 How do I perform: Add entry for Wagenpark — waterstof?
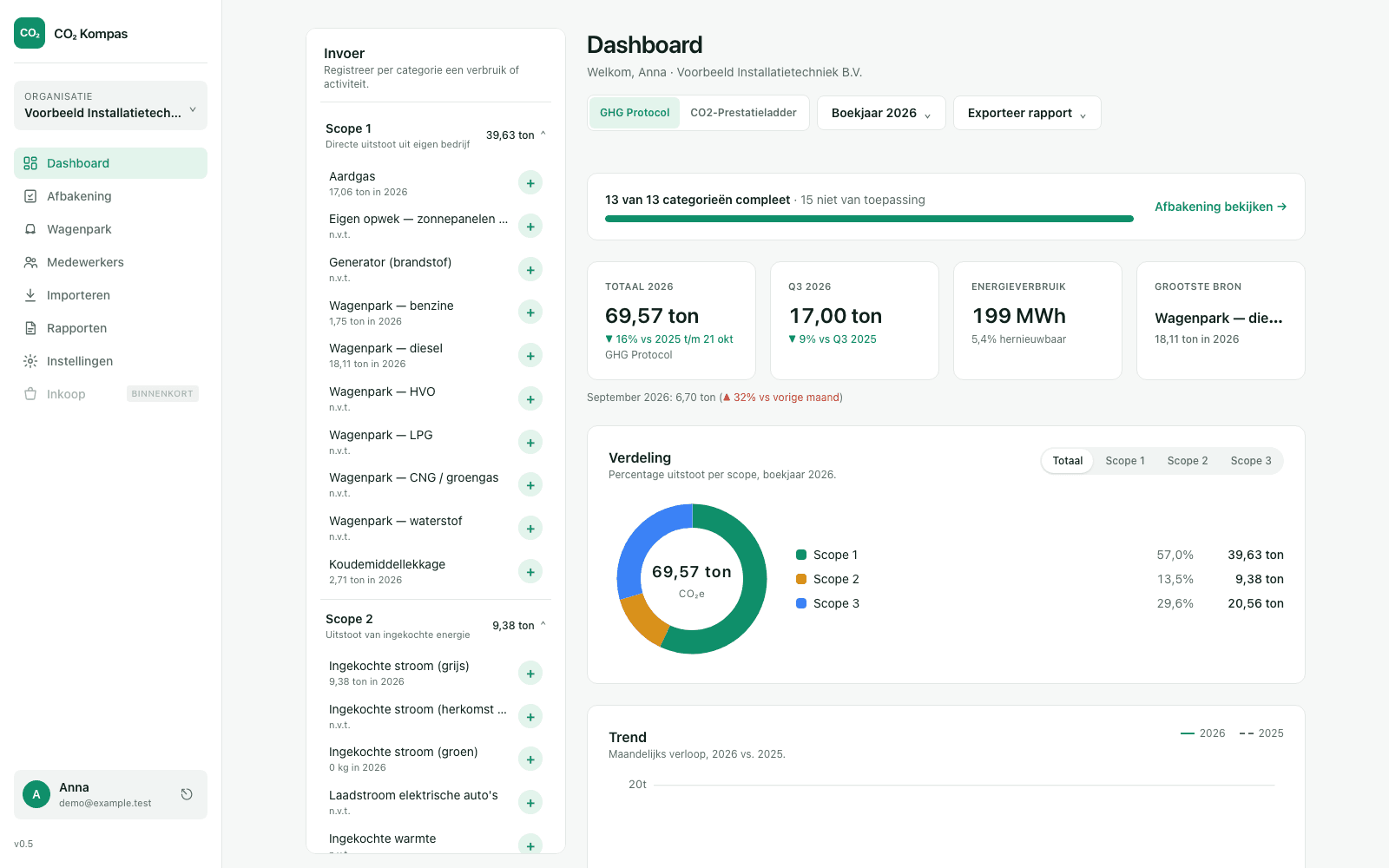[x=530, y=529]
